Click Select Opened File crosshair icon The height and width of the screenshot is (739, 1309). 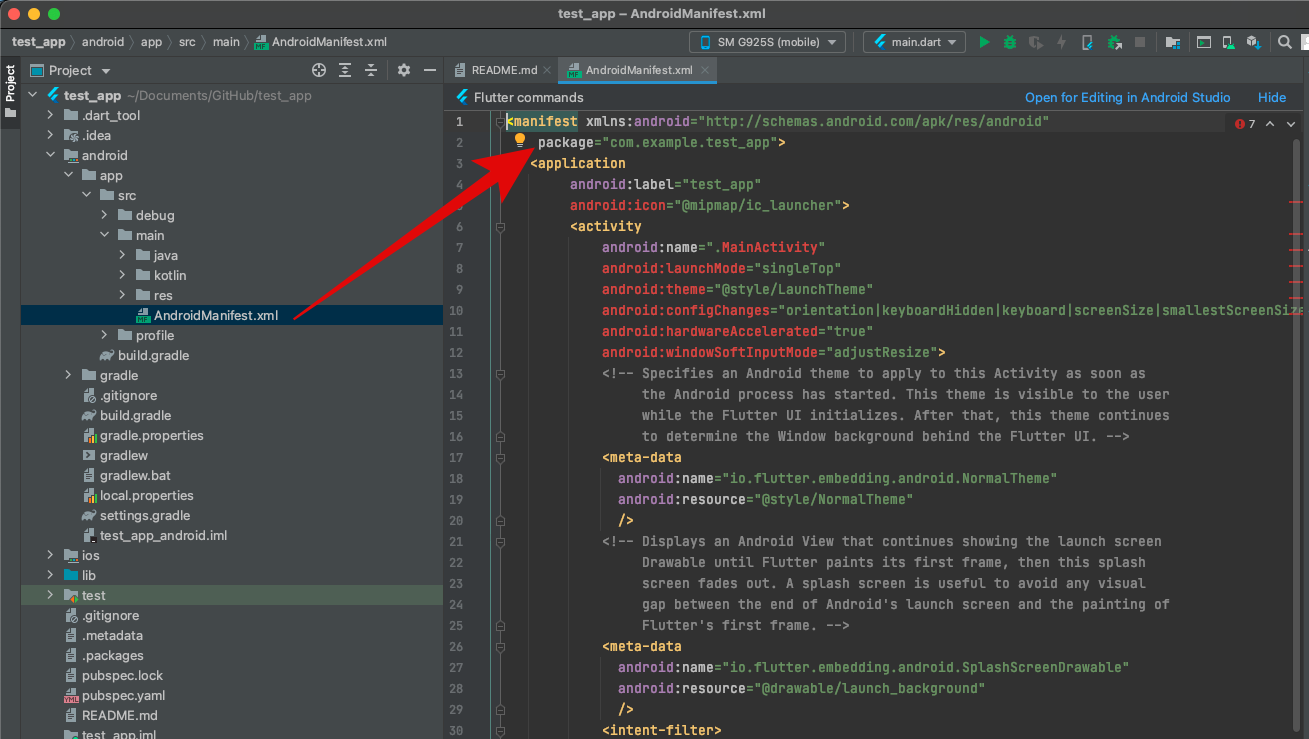tap(319, 70)
